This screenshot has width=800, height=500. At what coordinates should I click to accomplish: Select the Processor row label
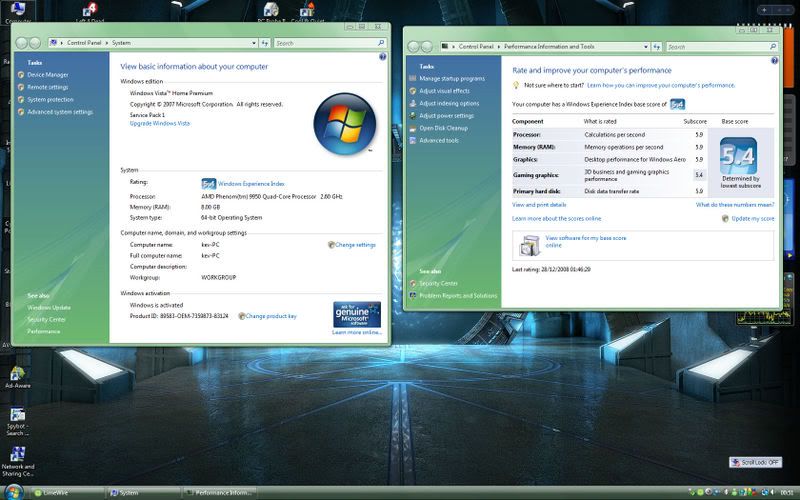pos(527,135)
